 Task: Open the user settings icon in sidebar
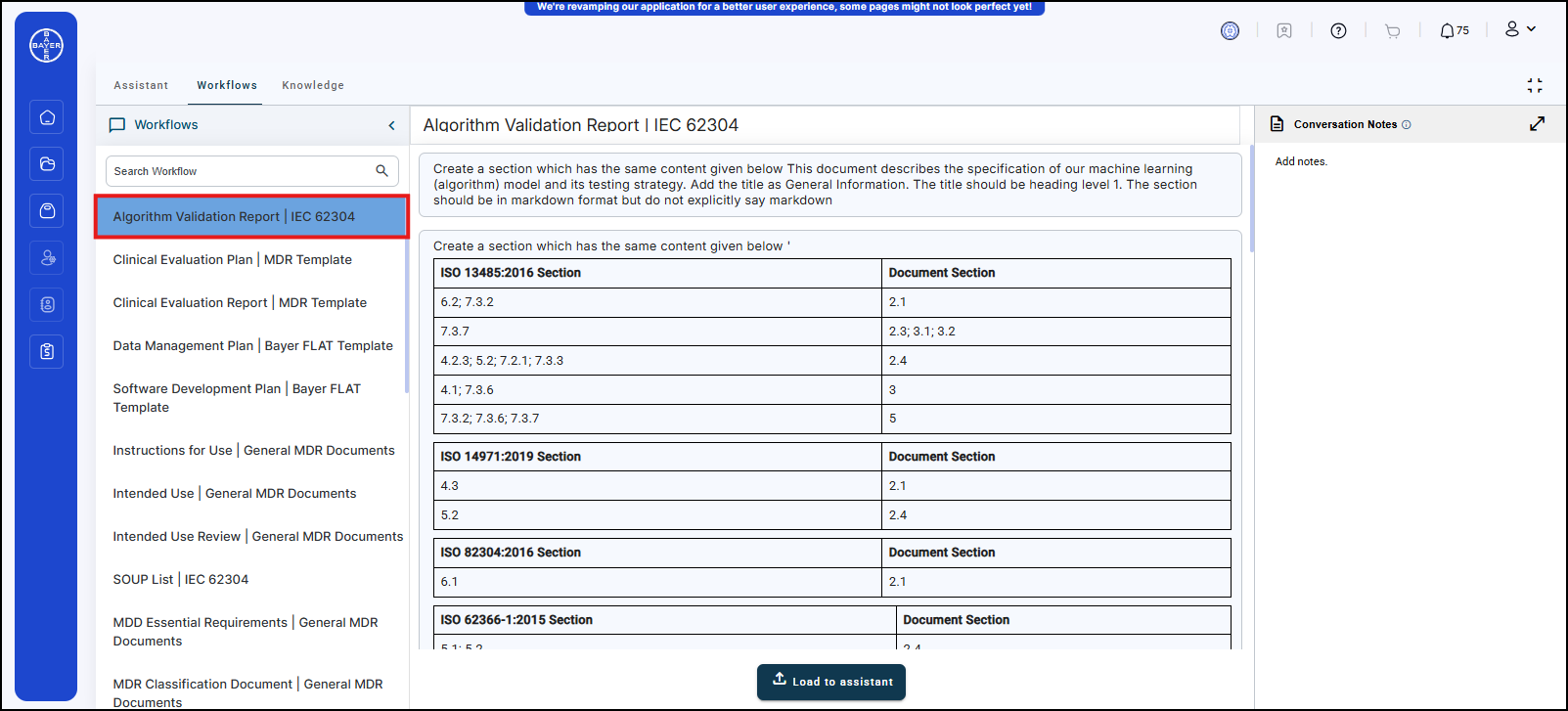coord(47,258)
